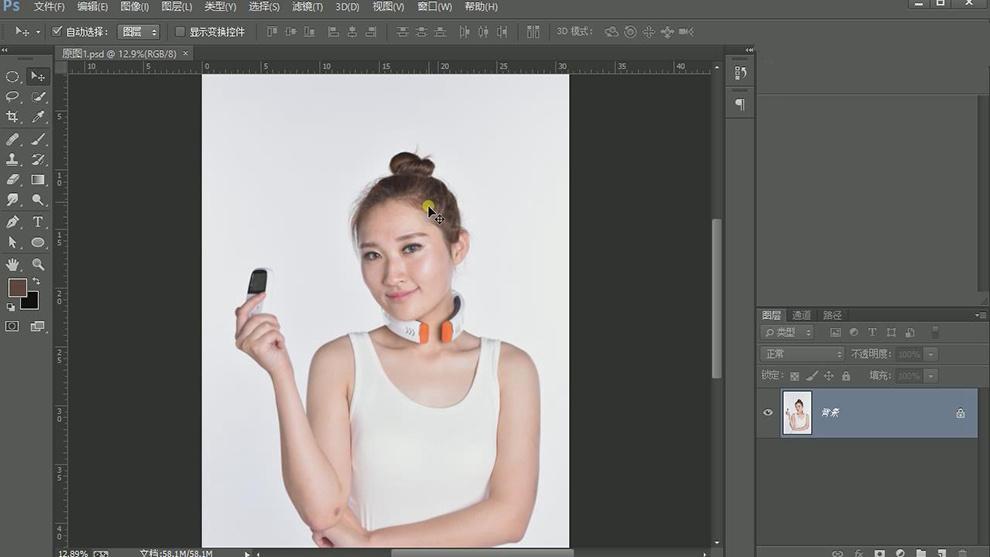Open the Move tool preset picker arrow
The image size is (990, 557).
click(x=38, y=32)
